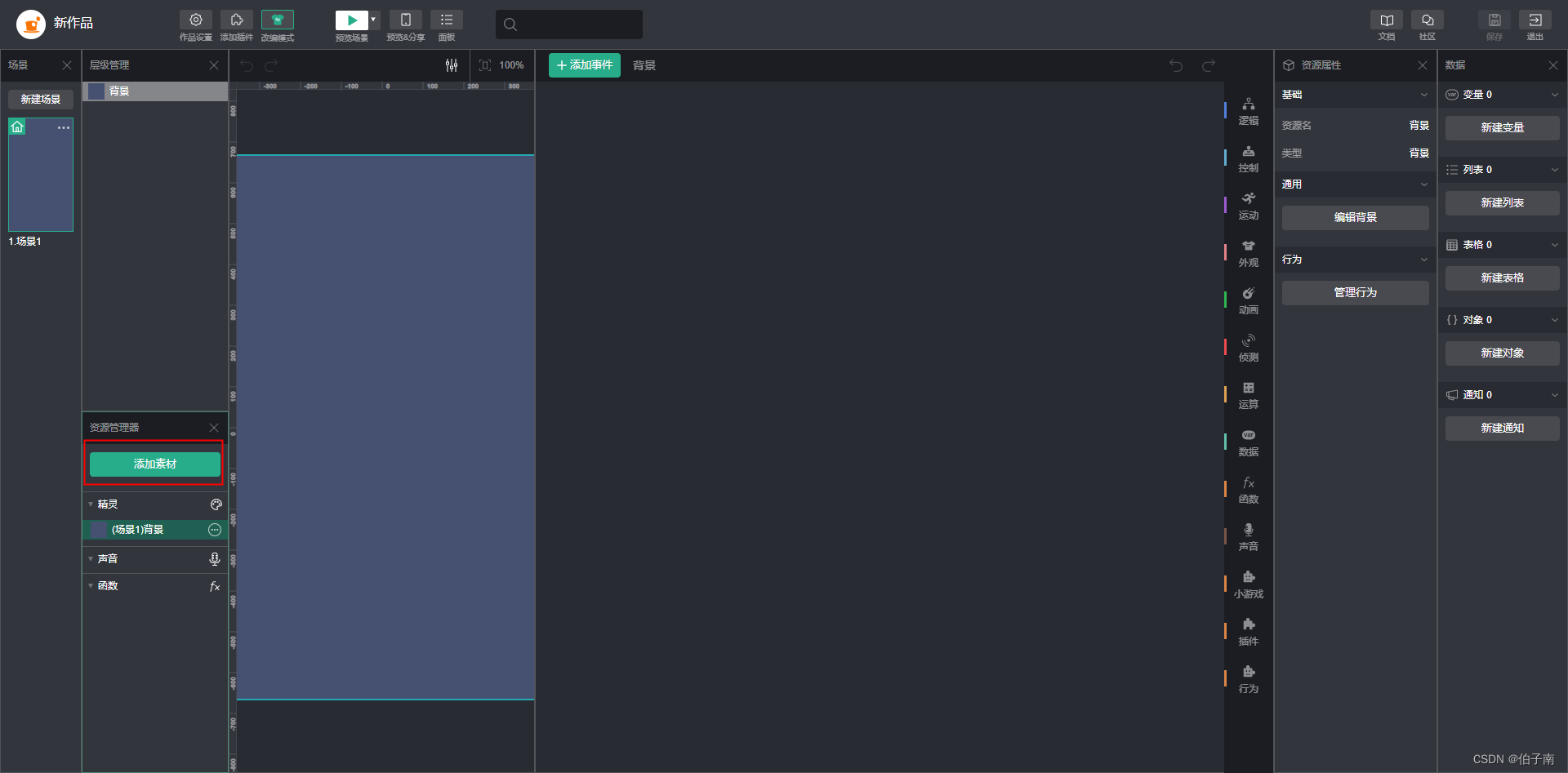Open 社区 chat icon
Image resolution: width=1568 pixels, height=773 pixels.
[x=1428, y=20]
